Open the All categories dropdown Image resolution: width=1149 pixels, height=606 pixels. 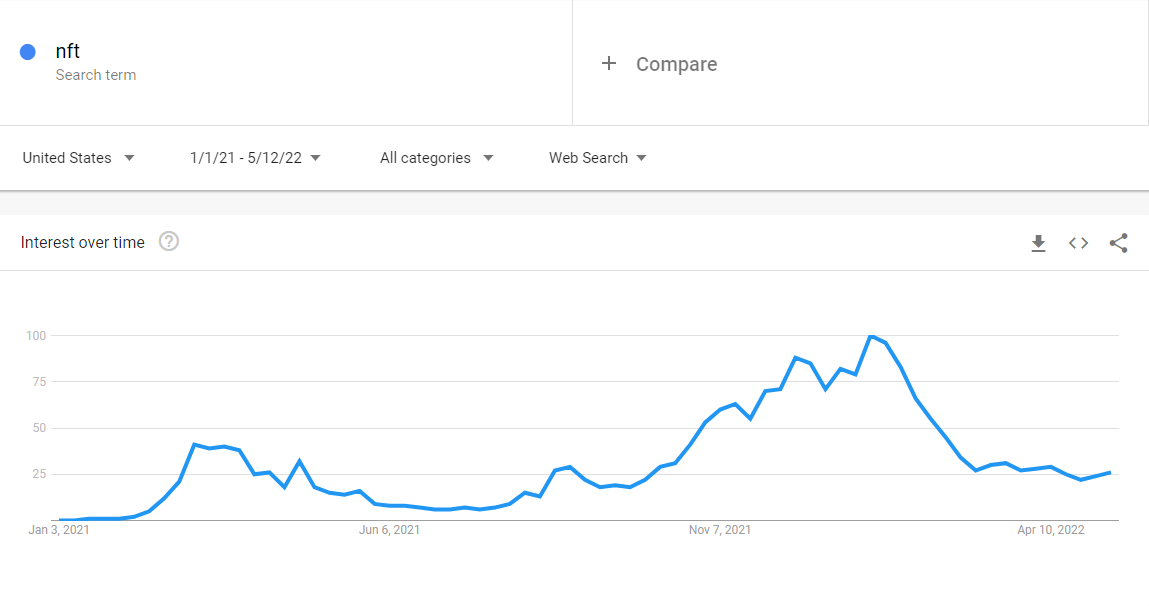tap(436, 158)
